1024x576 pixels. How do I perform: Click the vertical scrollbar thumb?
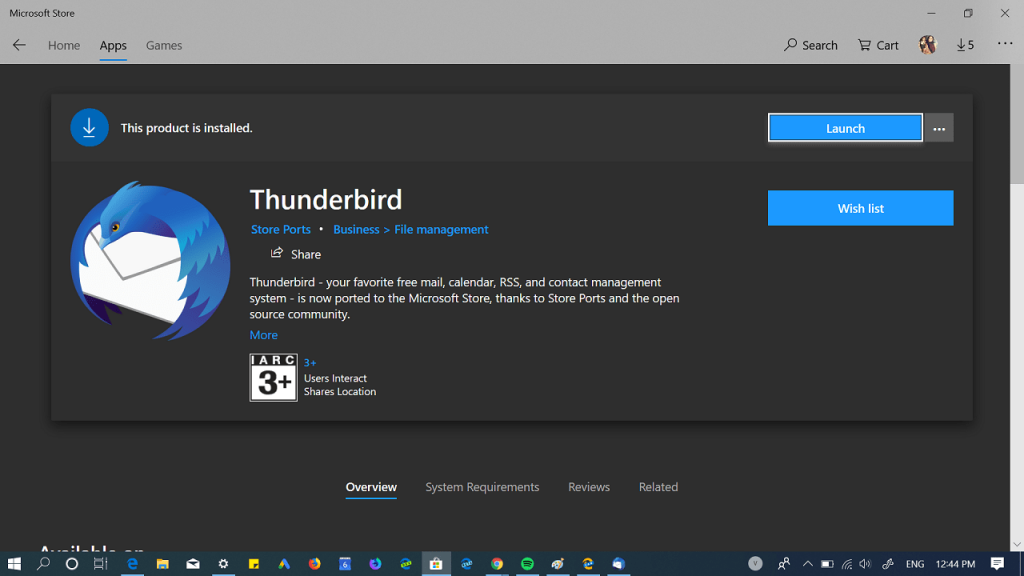coord(1017,124)
